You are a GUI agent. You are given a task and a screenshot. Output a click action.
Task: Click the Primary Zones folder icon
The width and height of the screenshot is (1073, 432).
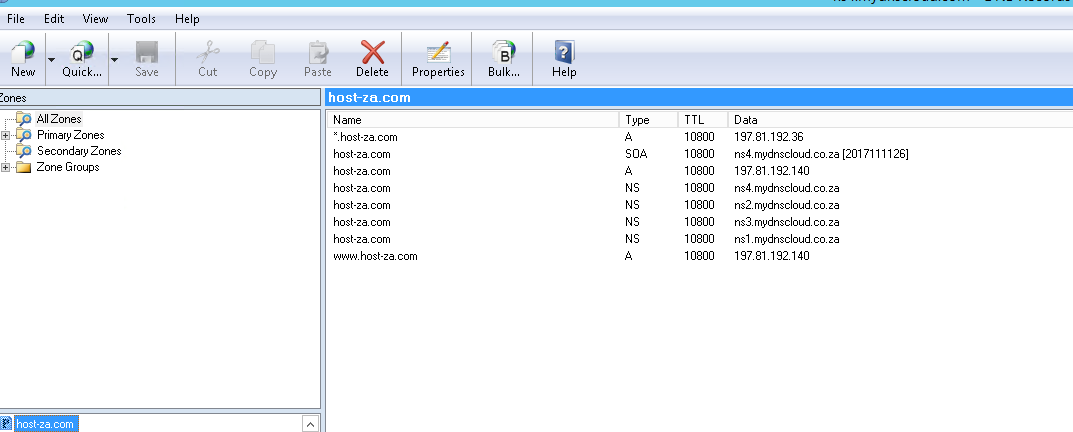[x=23, y=135]
